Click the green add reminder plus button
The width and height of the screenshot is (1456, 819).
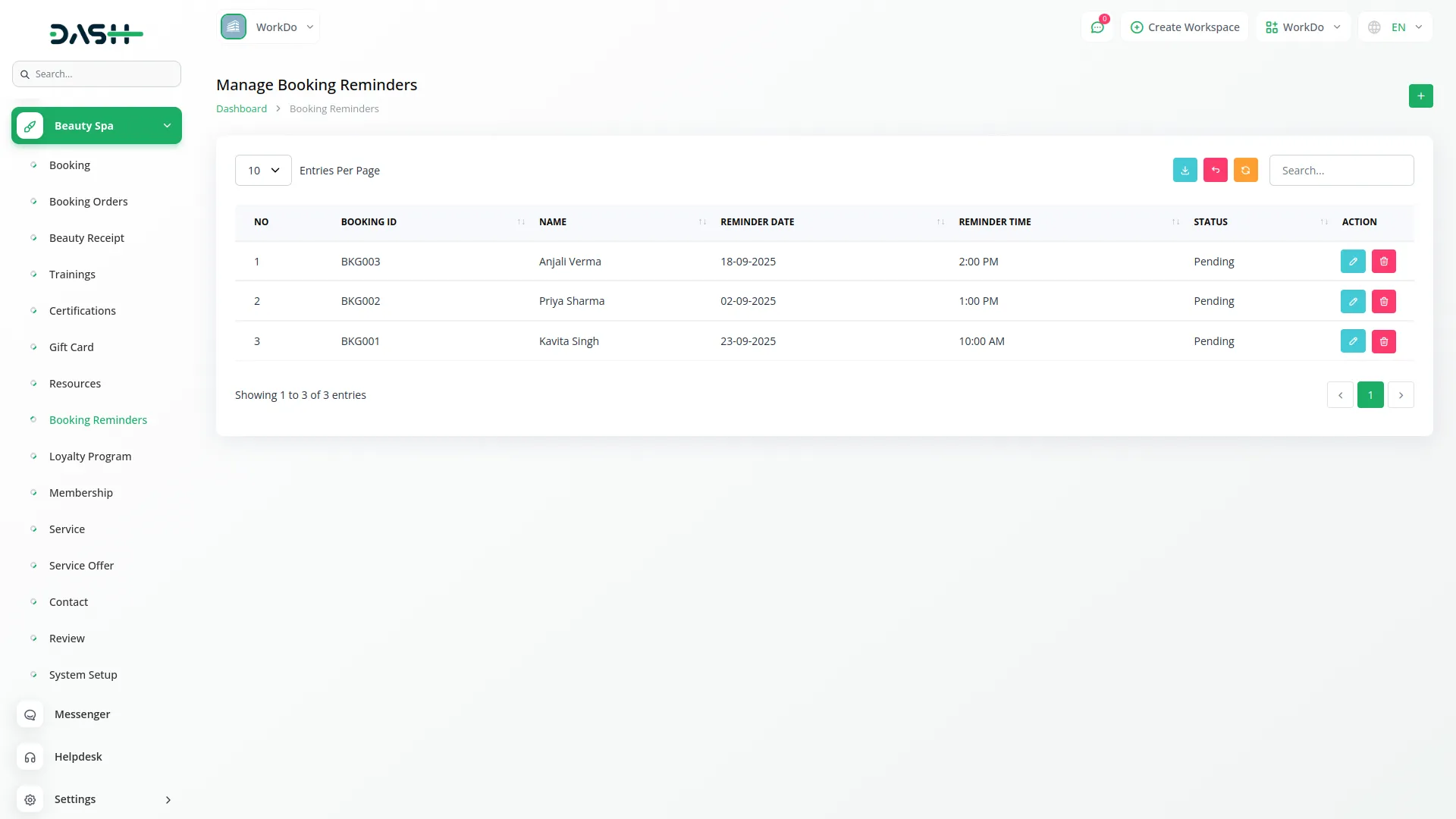coord(1420,96)
